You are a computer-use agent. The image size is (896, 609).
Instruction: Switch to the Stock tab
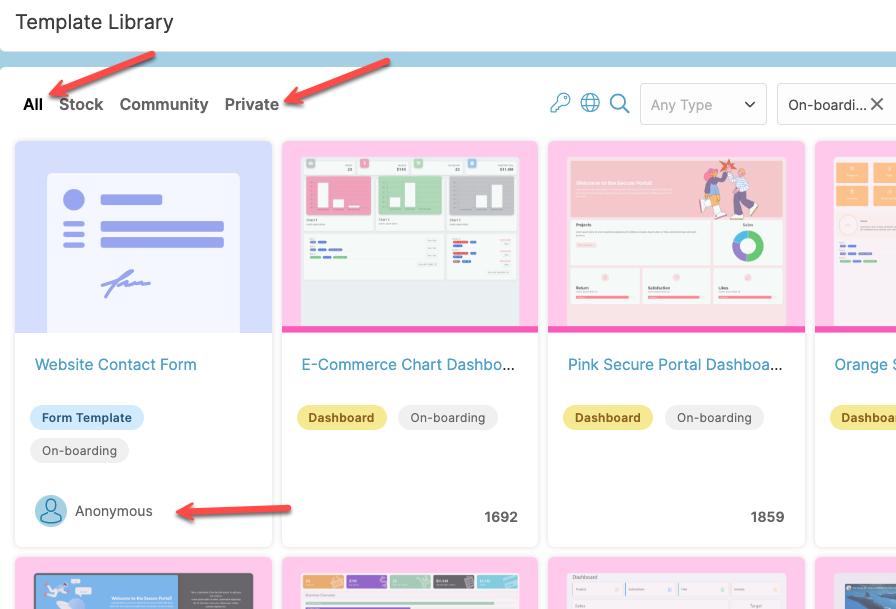click(81, 105)
